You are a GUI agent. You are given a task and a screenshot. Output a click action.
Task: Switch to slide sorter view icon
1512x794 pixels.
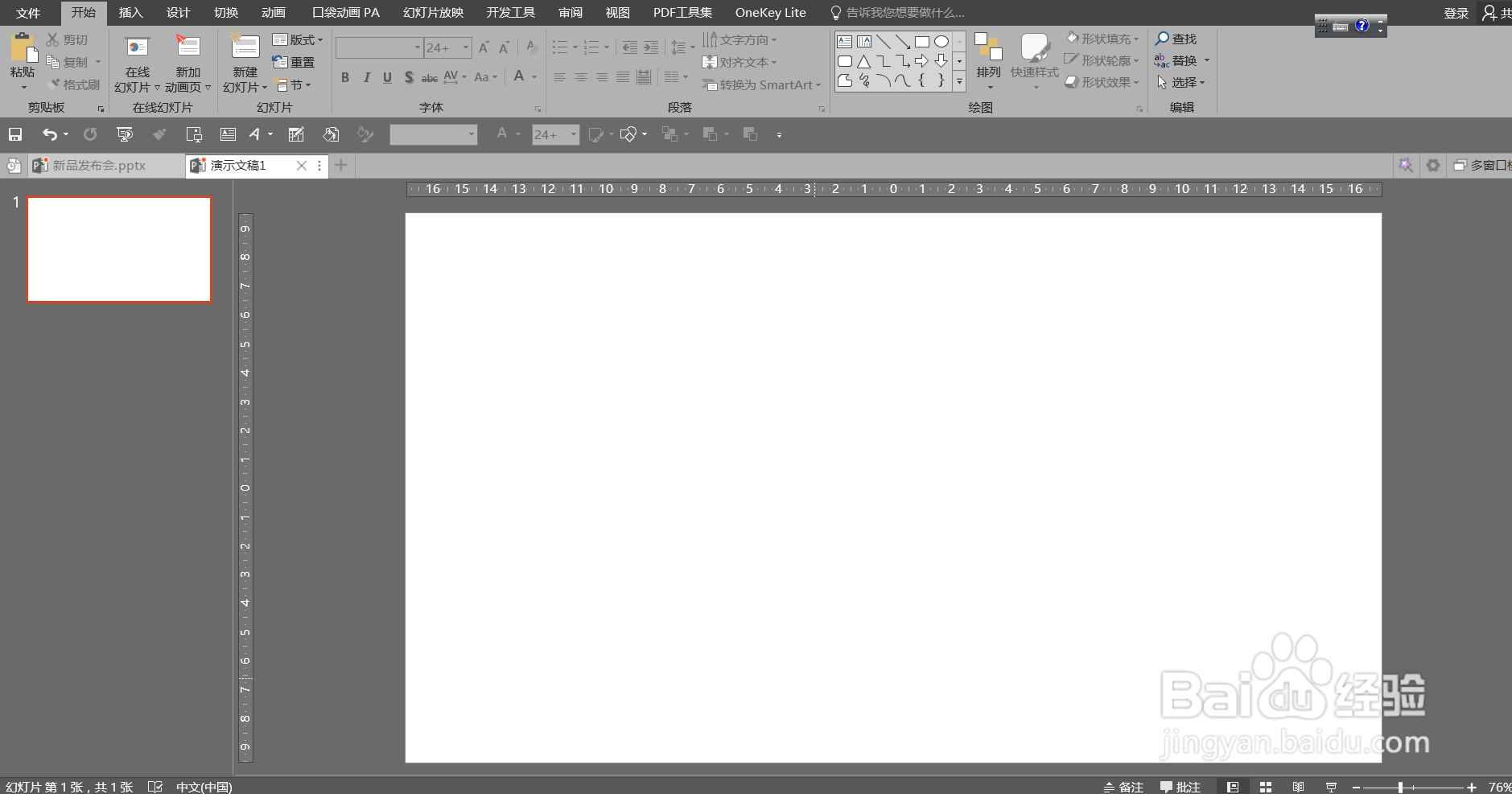(x=1266, y=787)
